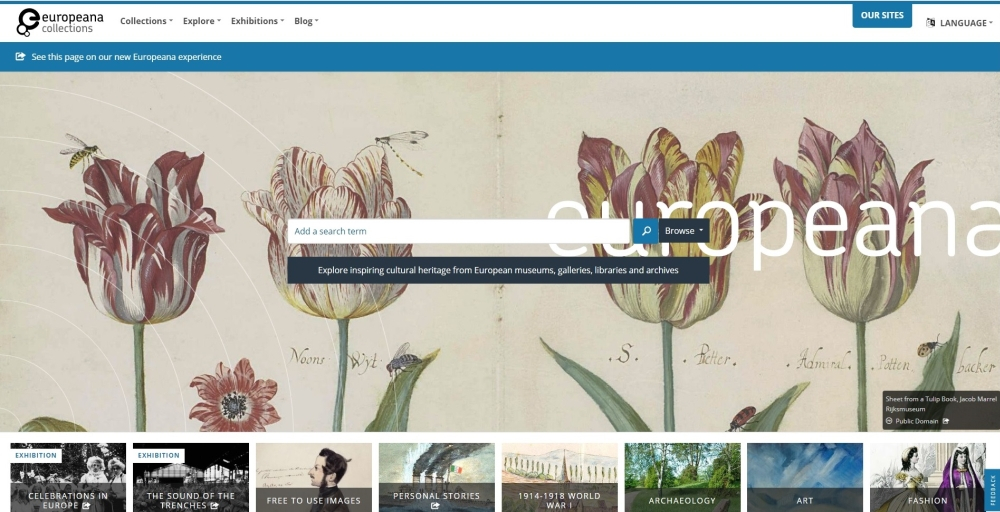Click the external link icon on Celebrations in Europe
Image resolution: width=1000 pixels, height=512 pixels.
point(86,506)
